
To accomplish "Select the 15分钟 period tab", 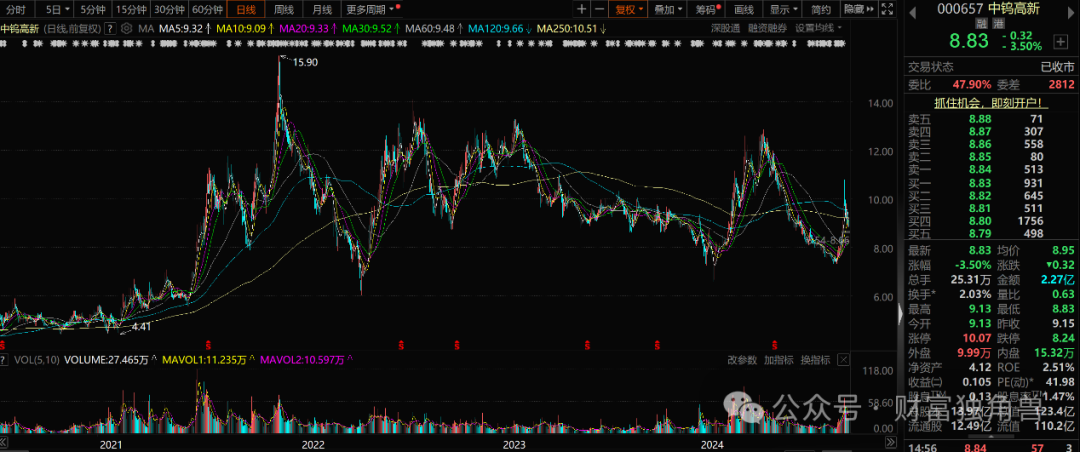I will pyautogui.click(x=131, y=10).
